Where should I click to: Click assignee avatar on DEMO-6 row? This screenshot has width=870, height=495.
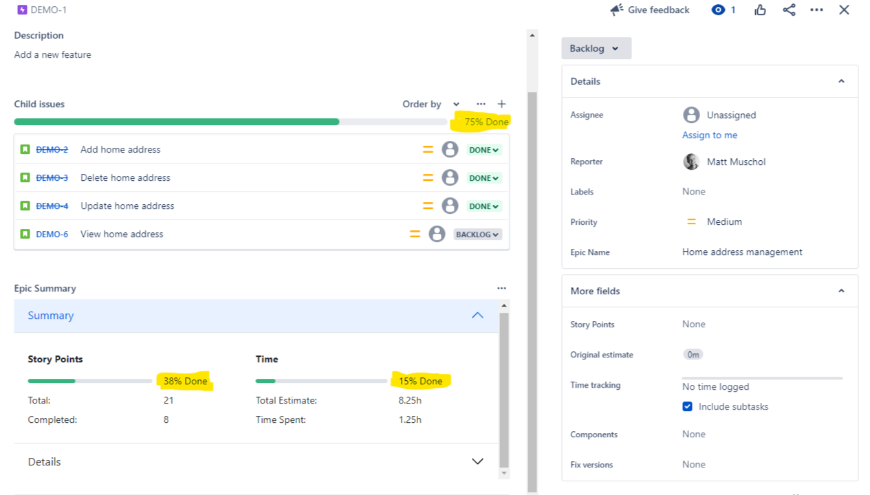(437, 234)
